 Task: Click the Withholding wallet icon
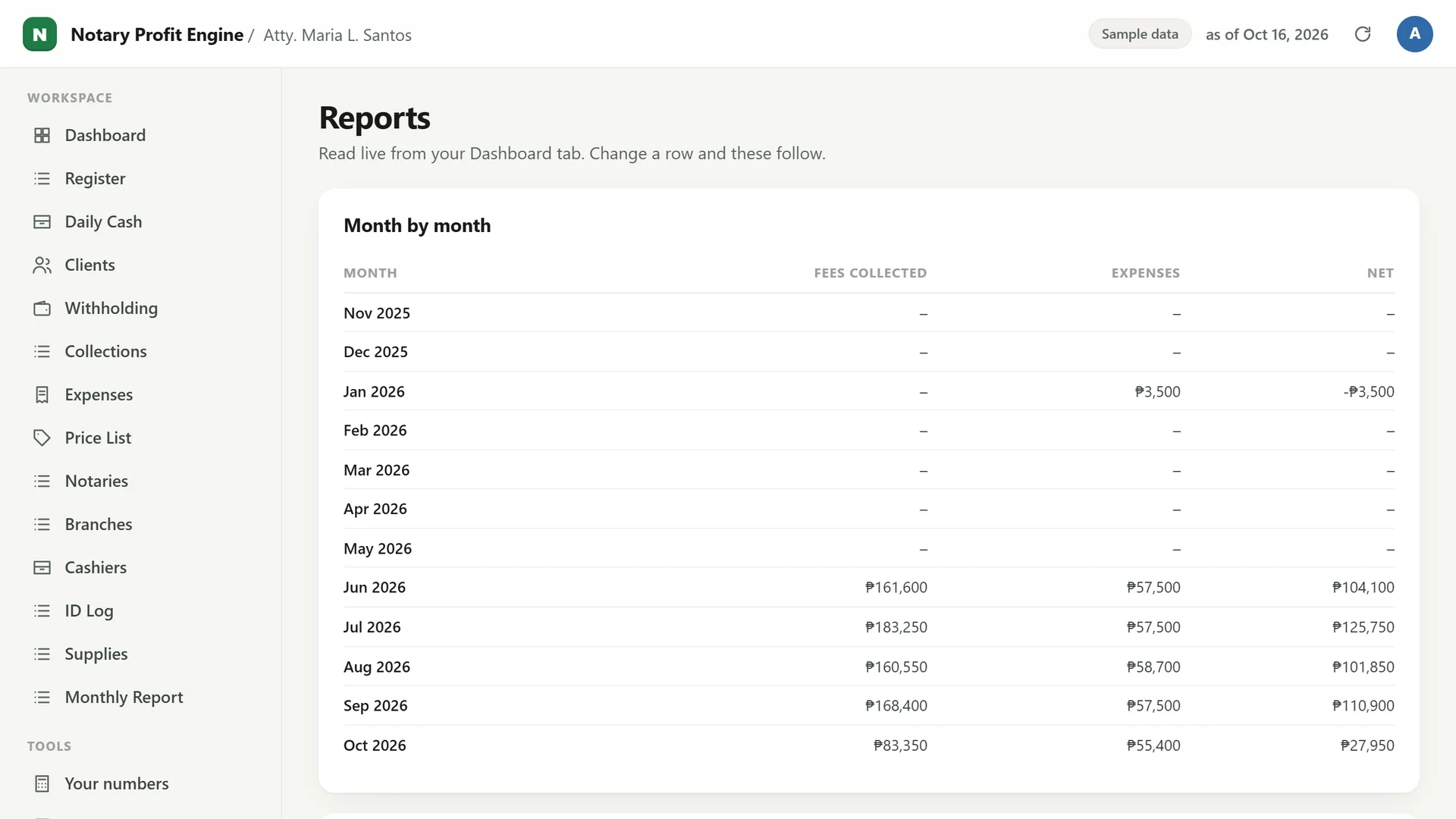pyautogui.click(x=42, y=308)
